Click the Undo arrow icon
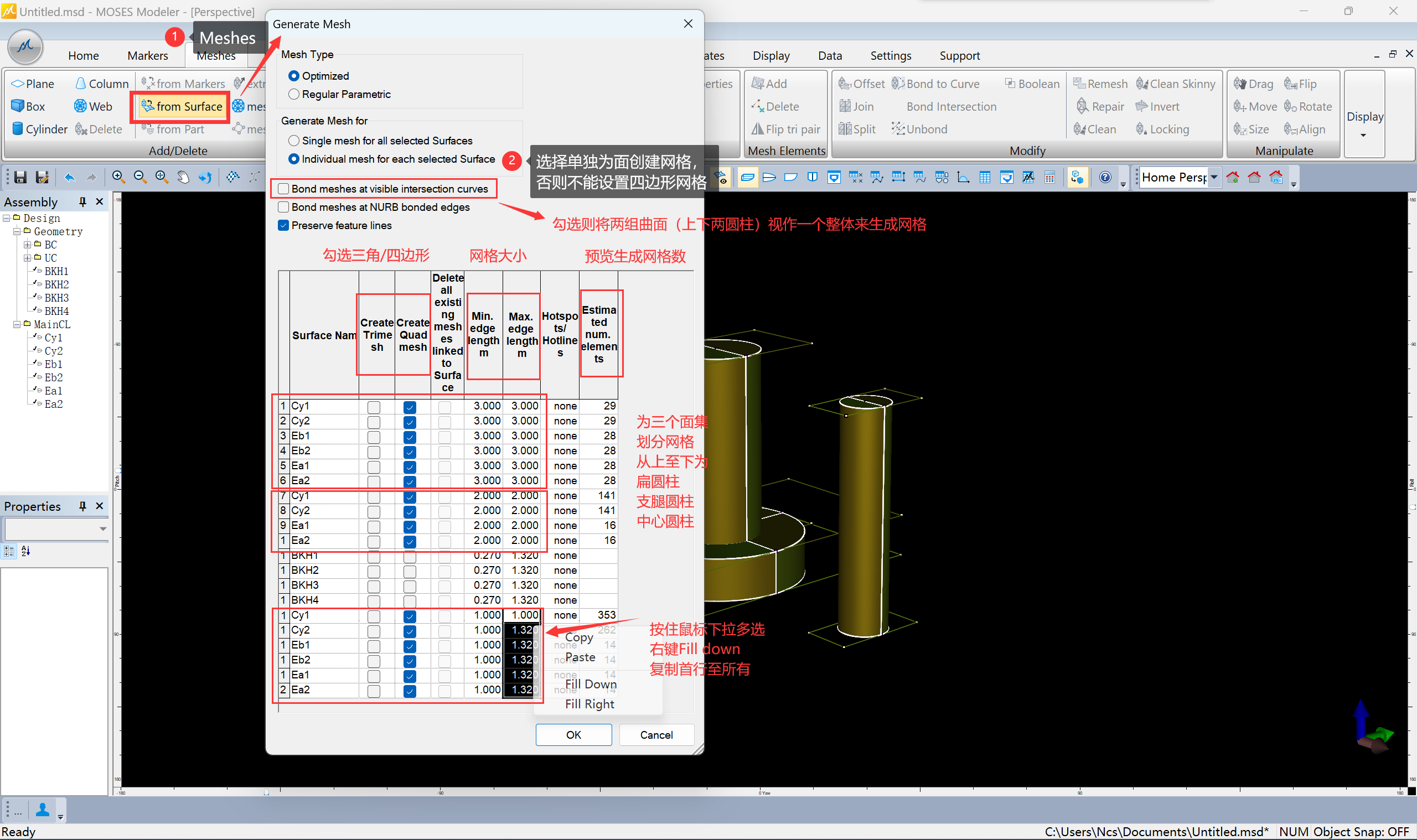1417x840 pixels. click(x=70, y=177)
